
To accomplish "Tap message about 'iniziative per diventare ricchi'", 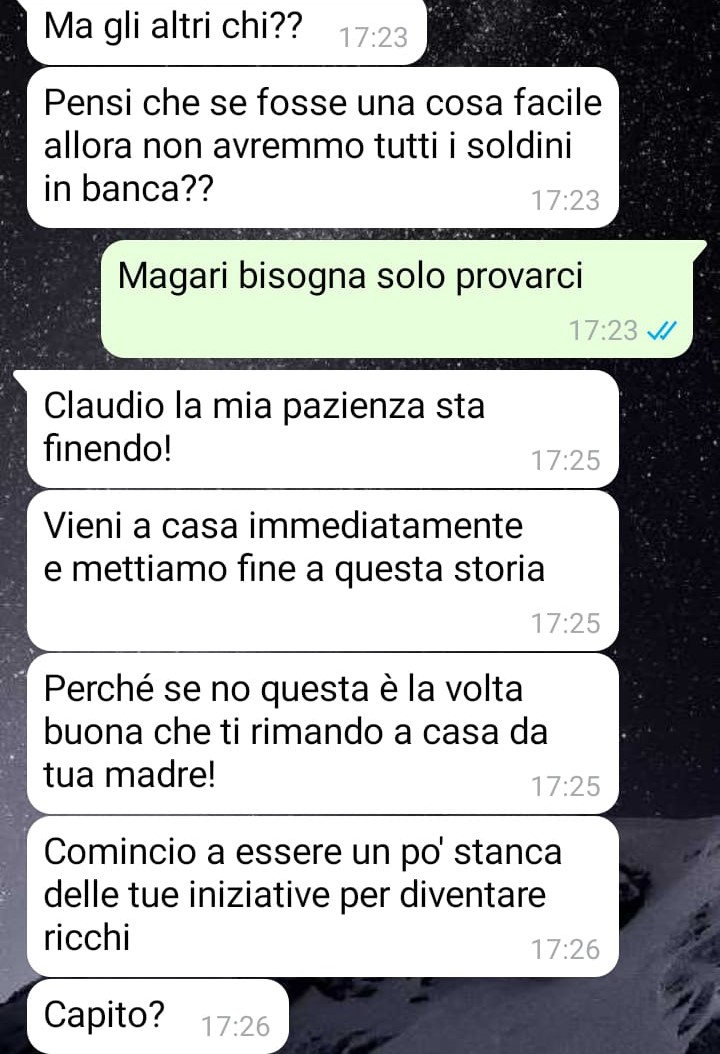I will tap(323, 897).
